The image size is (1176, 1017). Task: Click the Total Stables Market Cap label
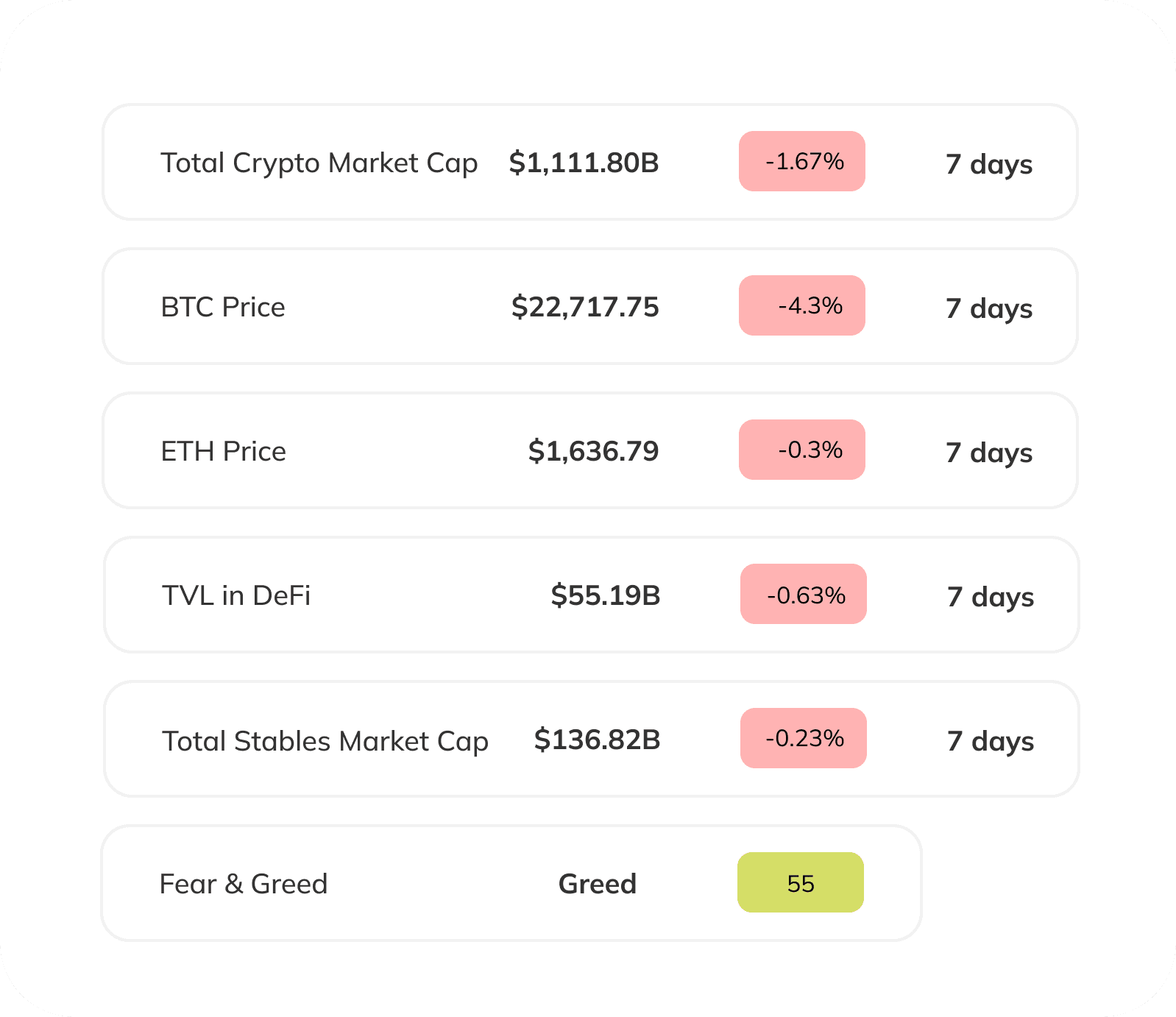325,741
